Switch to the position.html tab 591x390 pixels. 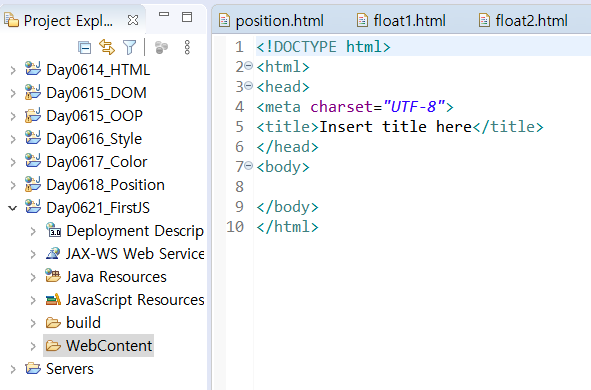(x=271, y=20)
